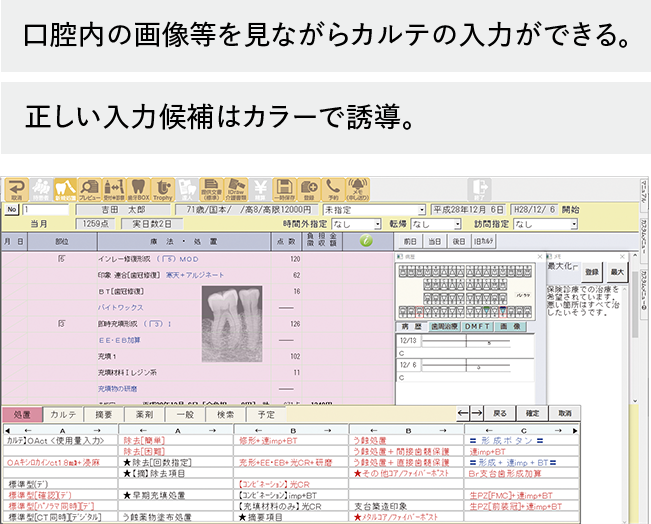
Task: Click the green help question mark icon
Action: (366, 241)
